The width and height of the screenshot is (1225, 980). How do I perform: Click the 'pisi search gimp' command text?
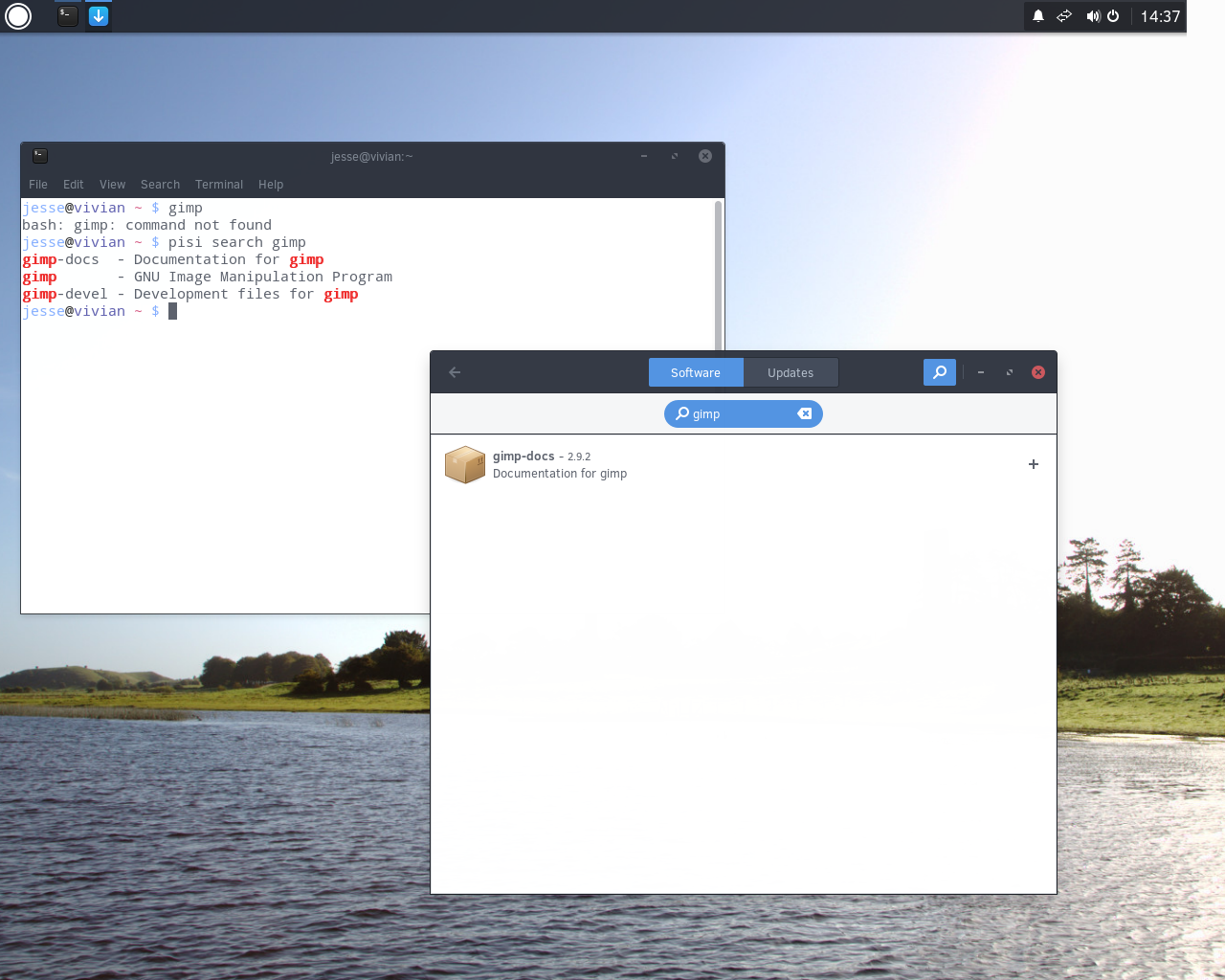pos(237,242)
